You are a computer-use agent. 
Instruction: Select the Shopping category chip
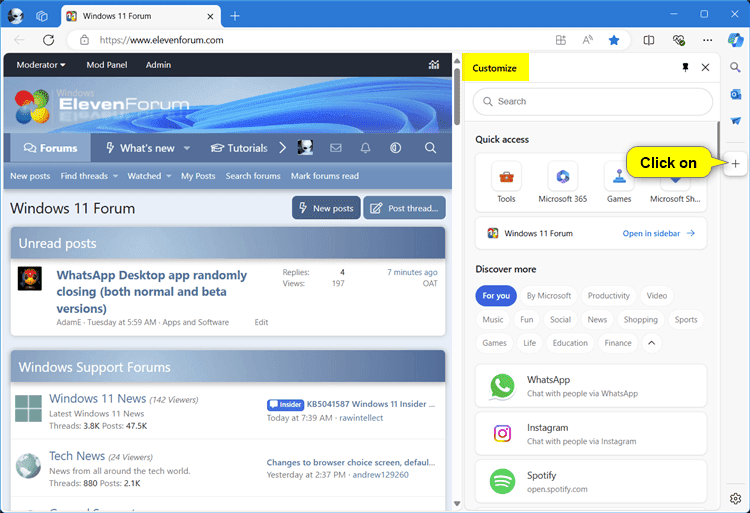640,319
